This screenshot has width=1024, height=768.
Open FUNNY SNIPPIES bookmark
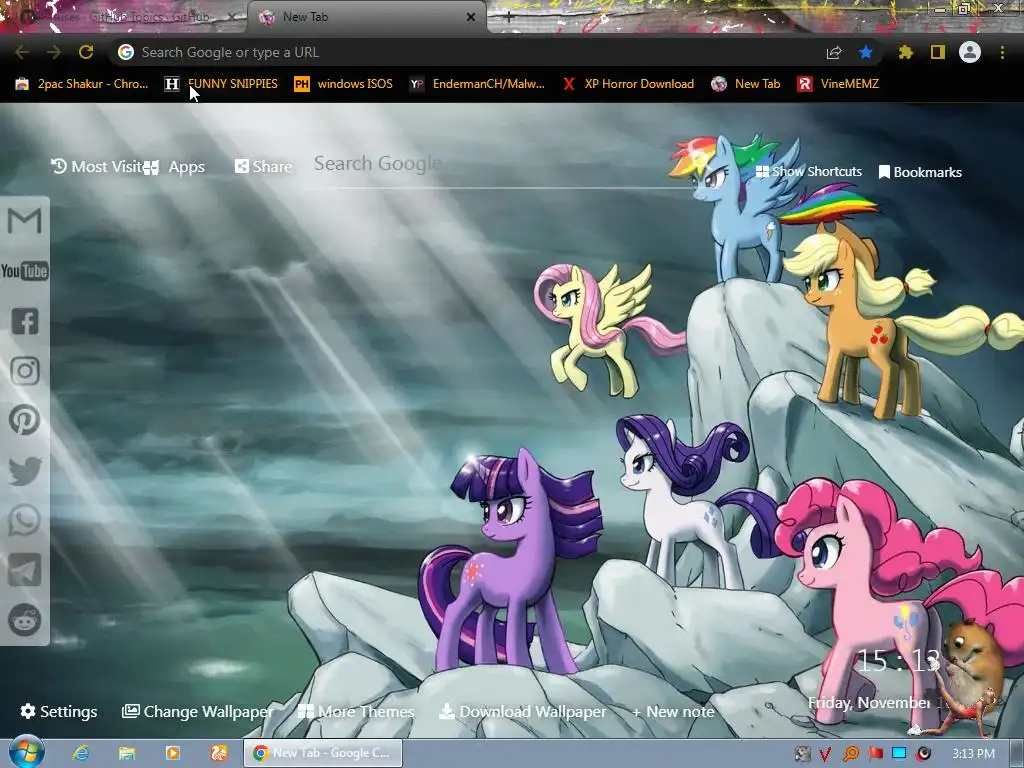(x=221, y=84)
